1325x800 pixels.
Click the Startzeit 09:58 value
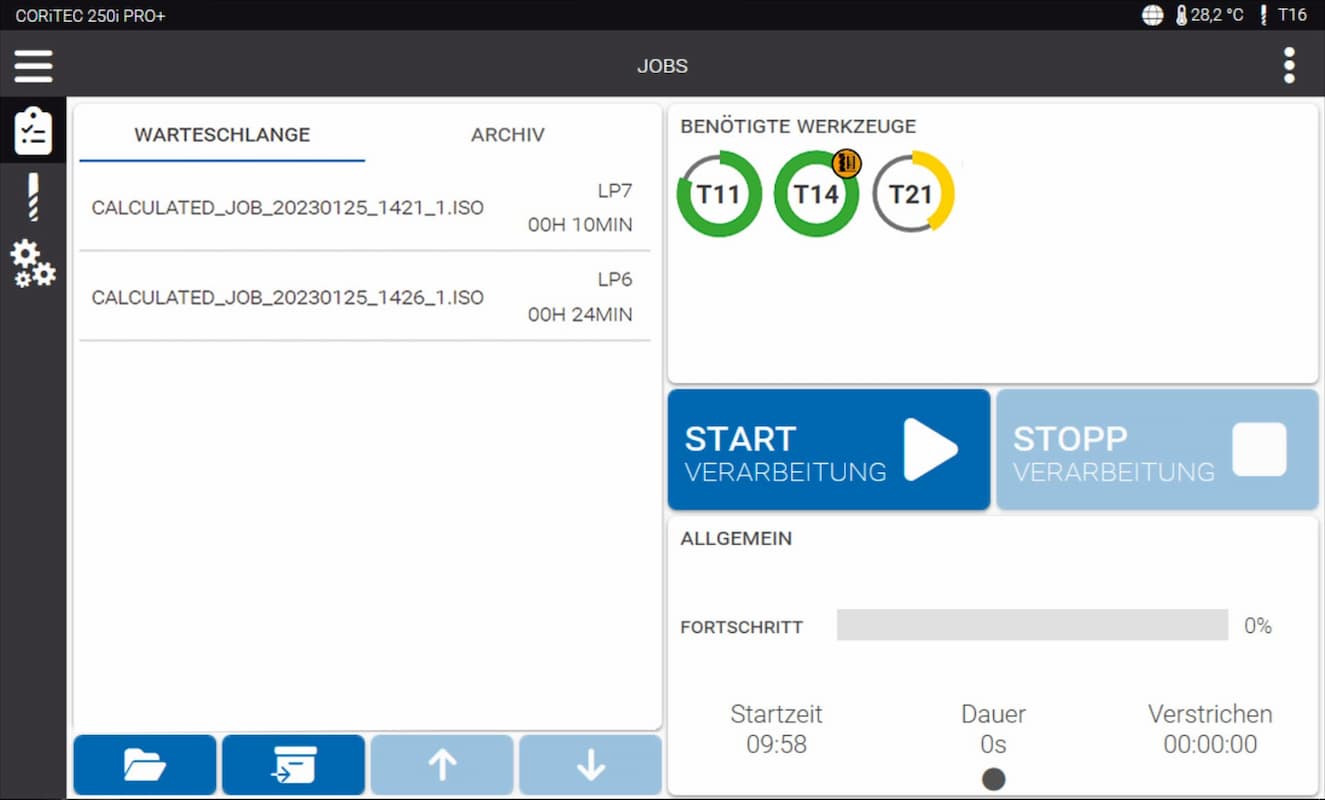coord(776,745)
